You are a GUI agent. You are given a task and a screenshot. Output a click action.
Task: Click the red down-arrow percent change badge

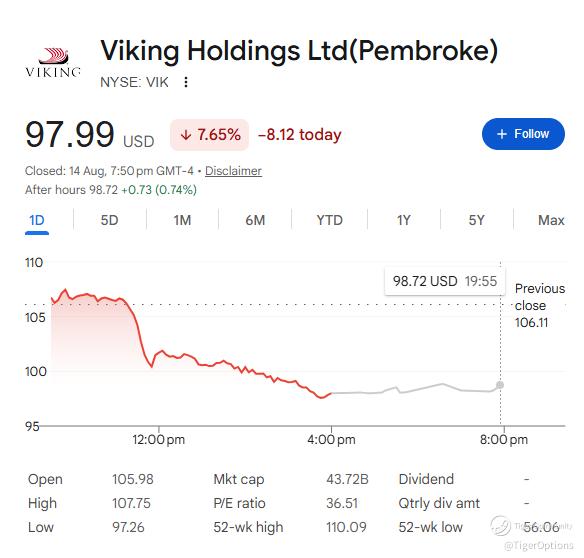[209, 135]
